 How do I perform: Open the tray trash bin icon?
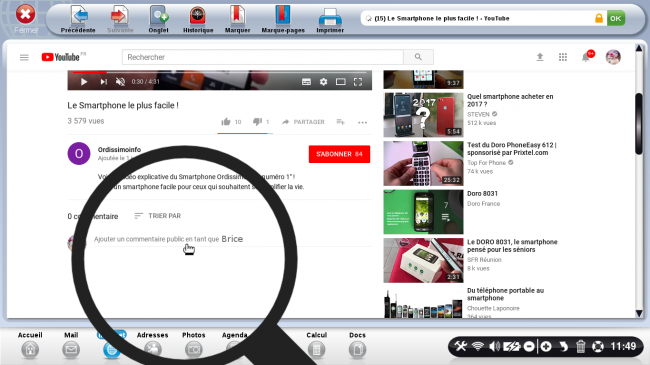pos(580,346)
